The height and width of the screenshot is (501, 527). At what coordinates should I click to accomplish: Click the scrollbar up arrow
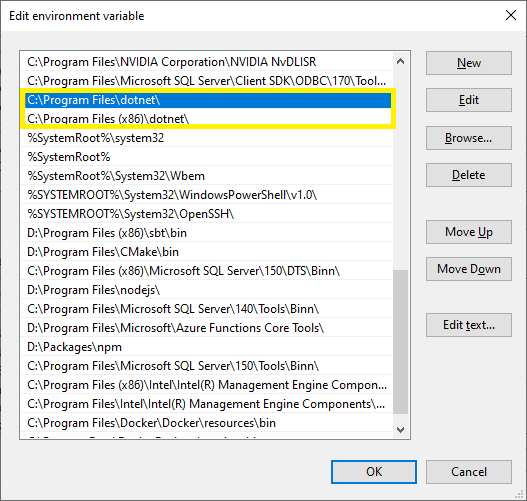coord(400,61)
